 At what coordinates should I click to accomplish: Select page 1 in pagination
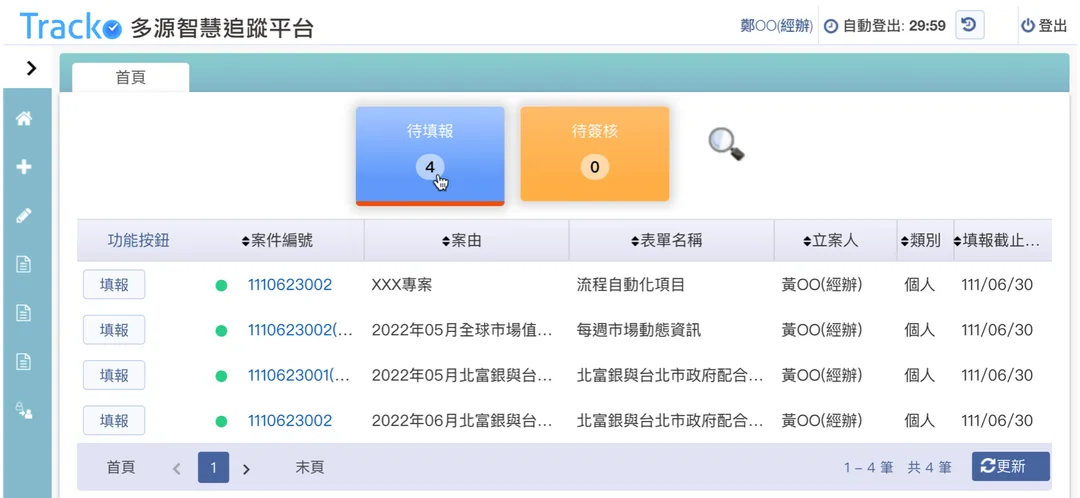pos(214,468)
